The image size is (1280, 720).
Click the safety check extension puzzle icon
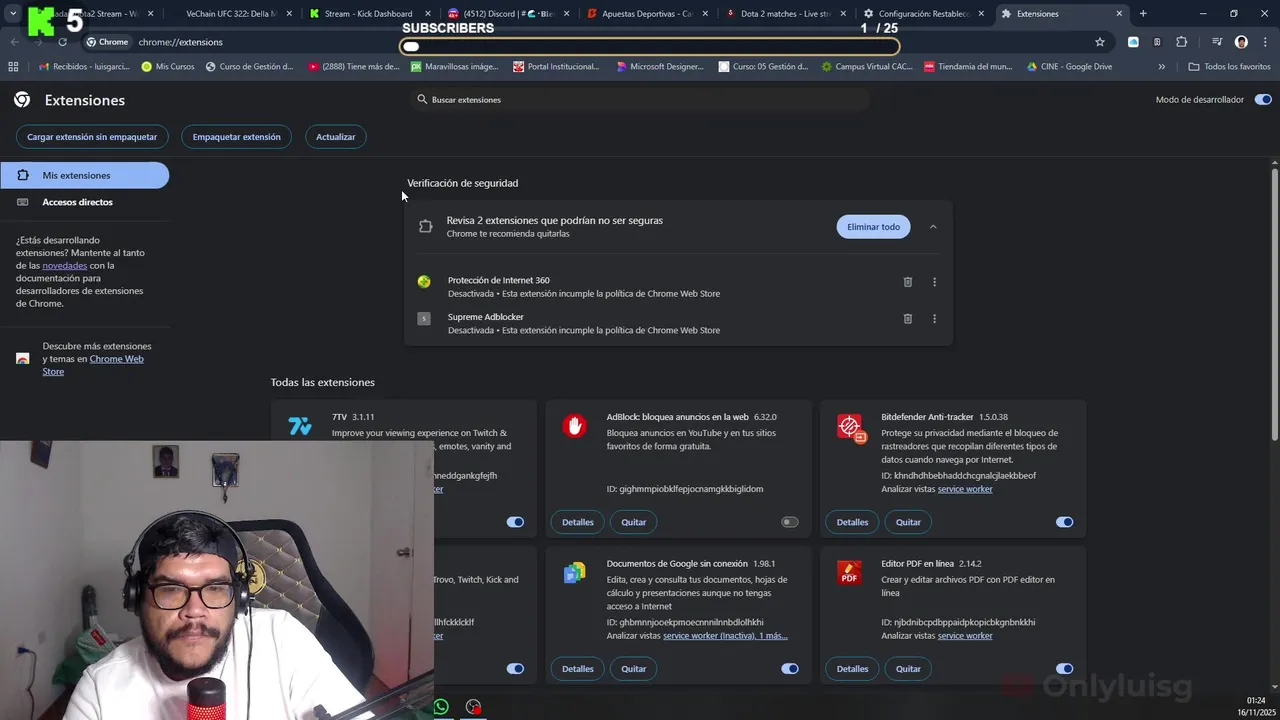click(426, 227)
